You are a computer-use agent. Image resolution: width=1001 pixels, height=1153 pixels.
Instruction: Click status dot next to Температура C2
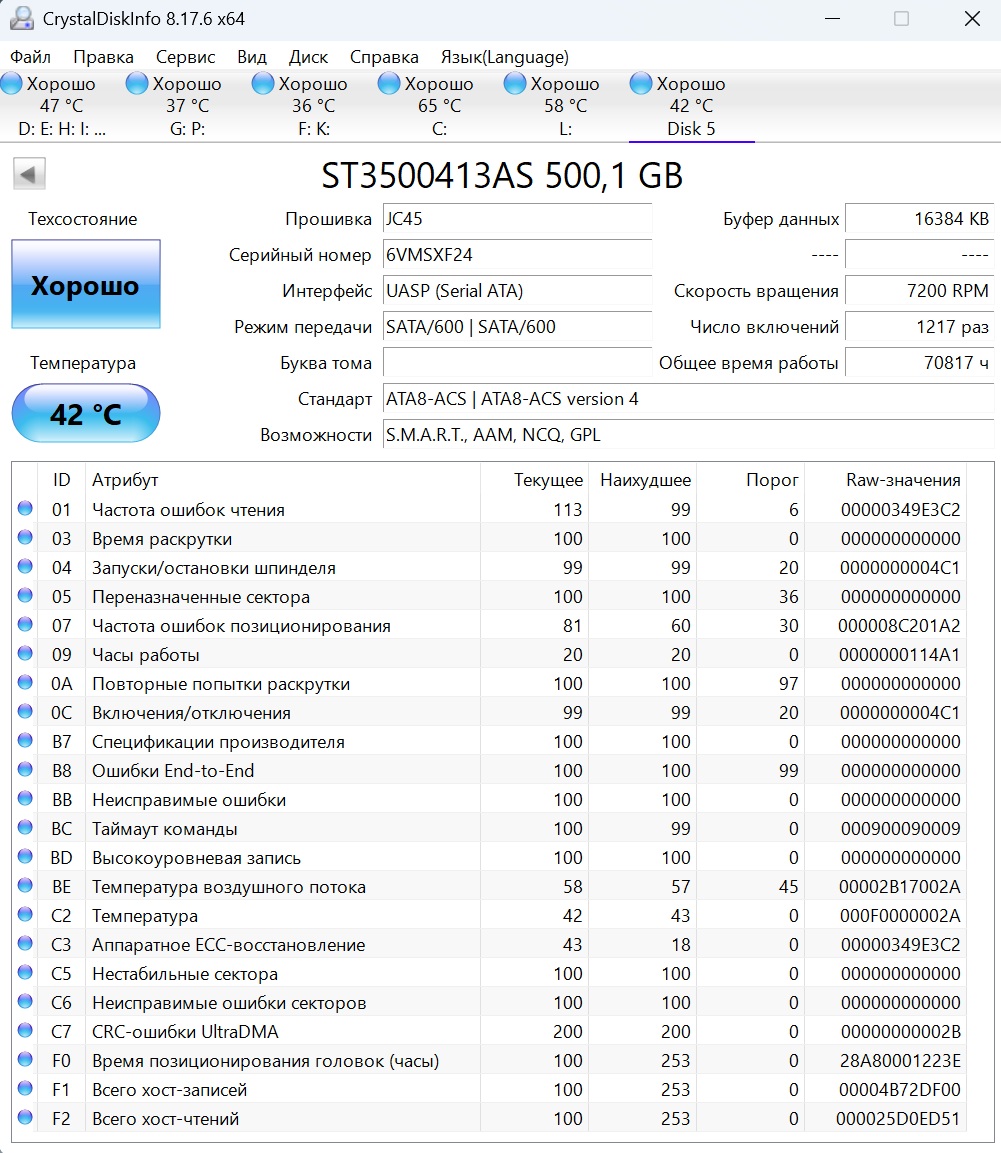(25, 915)
